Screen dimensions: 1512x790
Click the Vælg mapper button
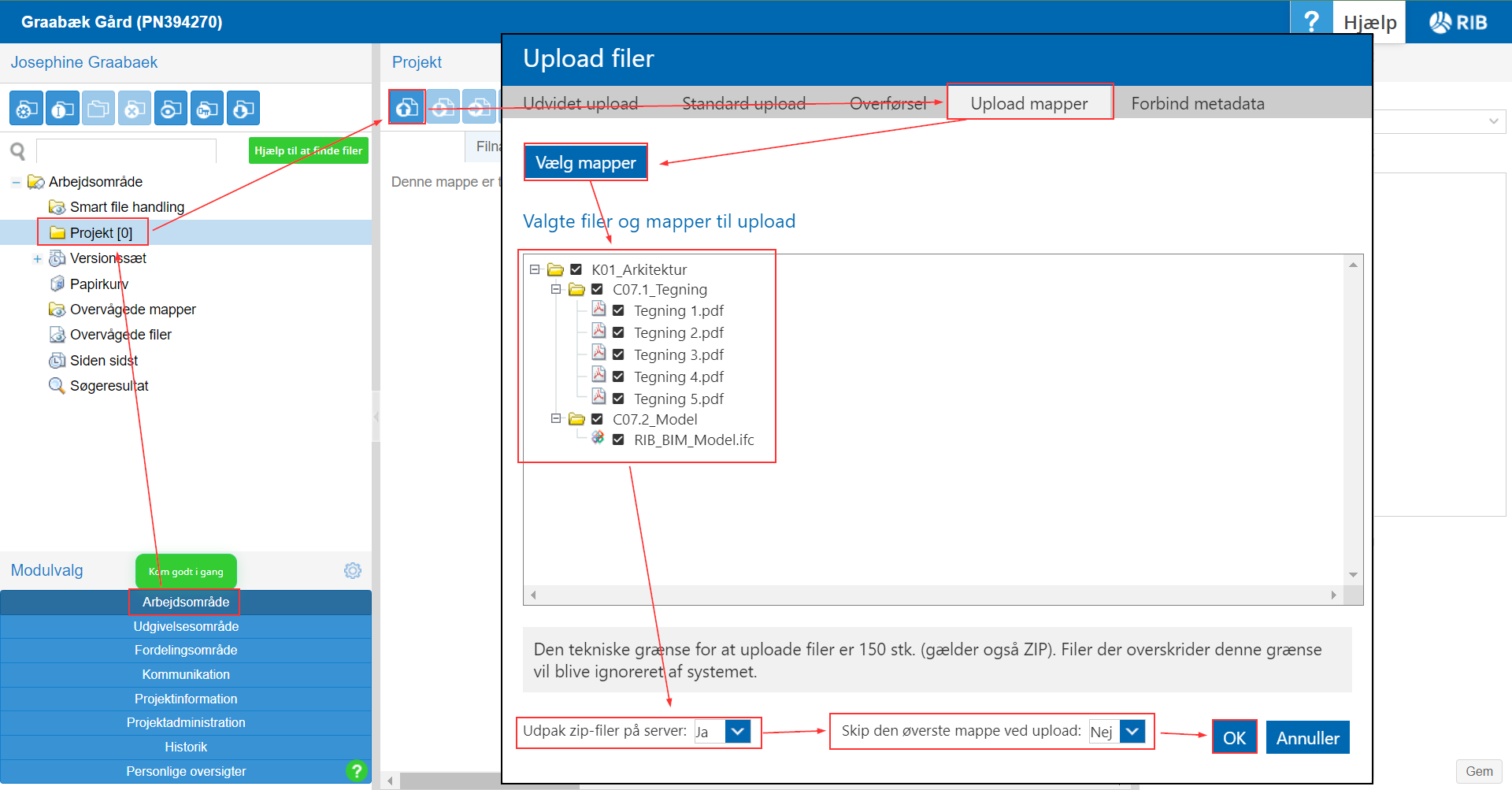(x=585, y=162)
